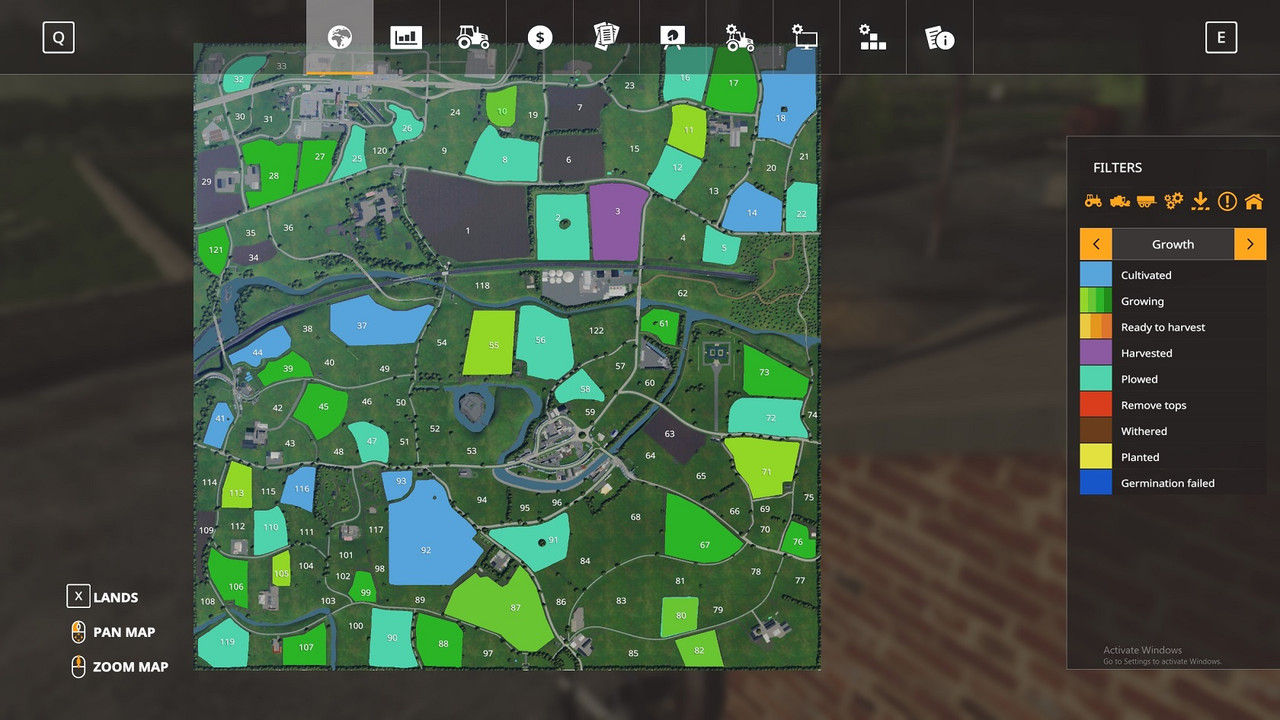Select teal field 119 on map
This screenshot has width=1280, height=720.
pos(223,644)
